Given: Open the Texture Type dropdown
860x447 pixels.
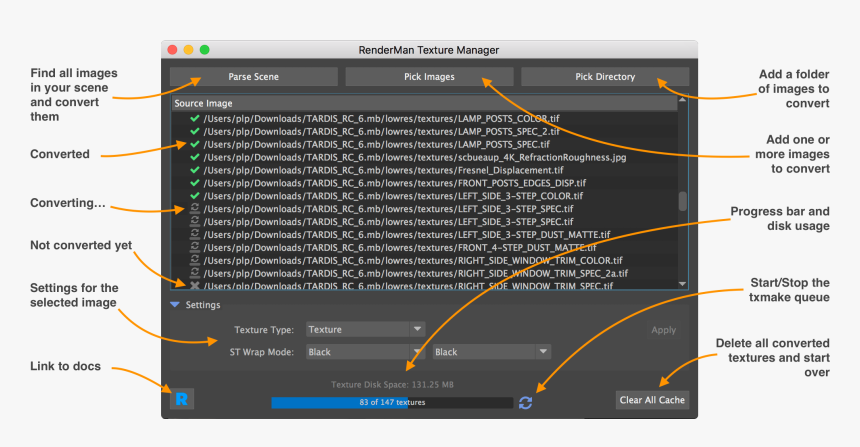Looking at the screenshot, I should point(365,329).
